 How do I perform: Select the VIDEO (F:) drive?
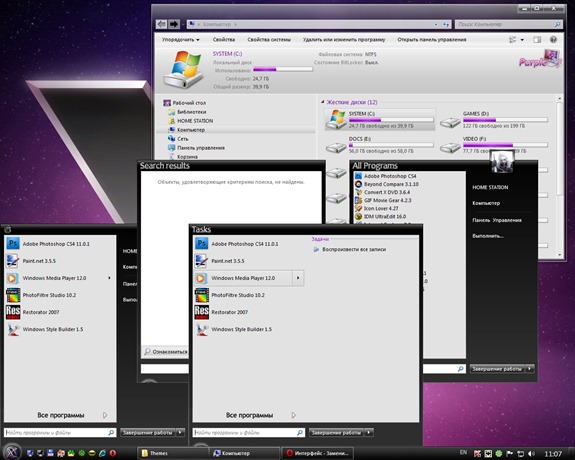(x=494, y=145)
